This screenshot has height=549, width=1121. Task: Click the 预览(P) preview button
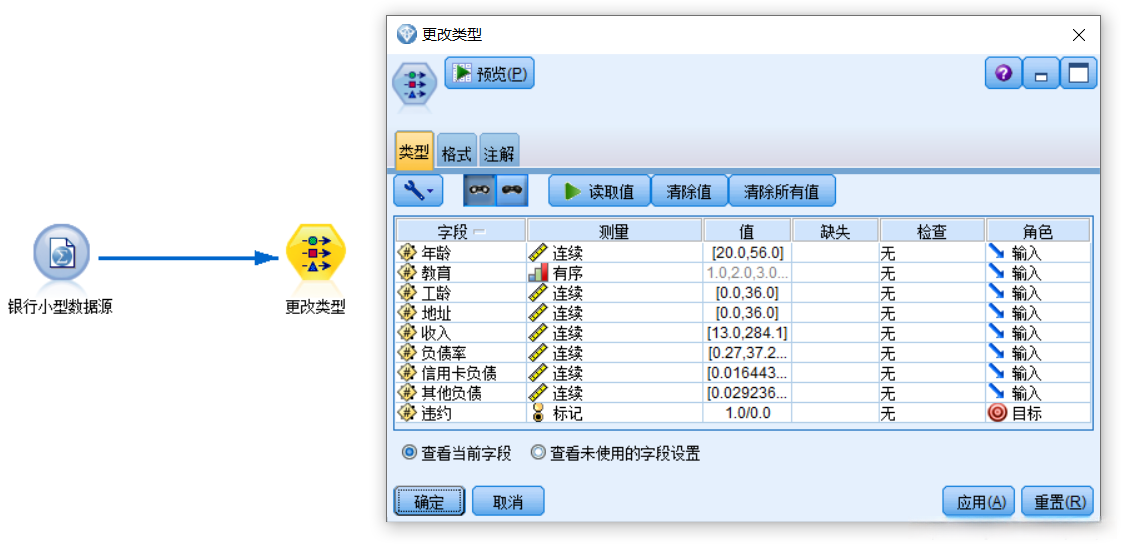click(490, 73)
